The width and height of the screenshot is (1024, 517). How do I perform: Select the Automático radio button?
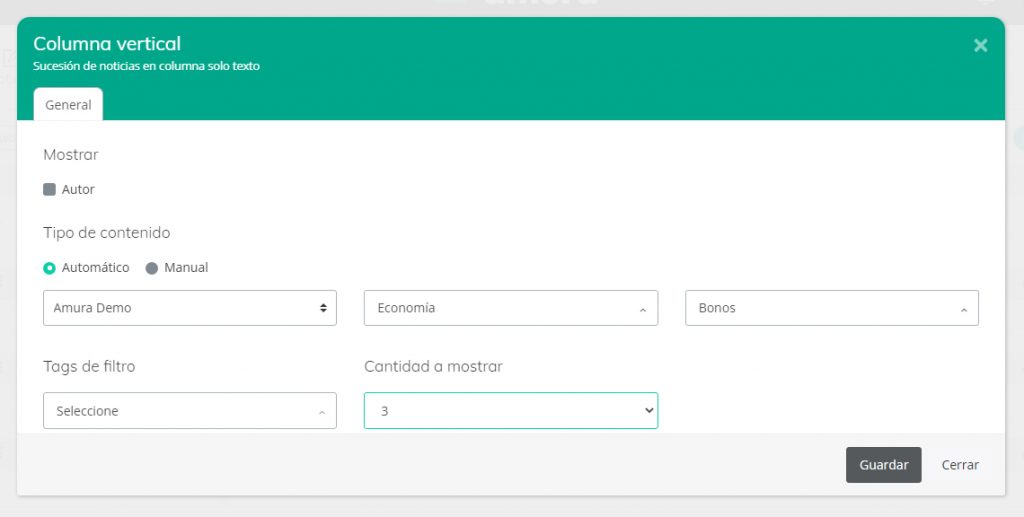point(50,268)
